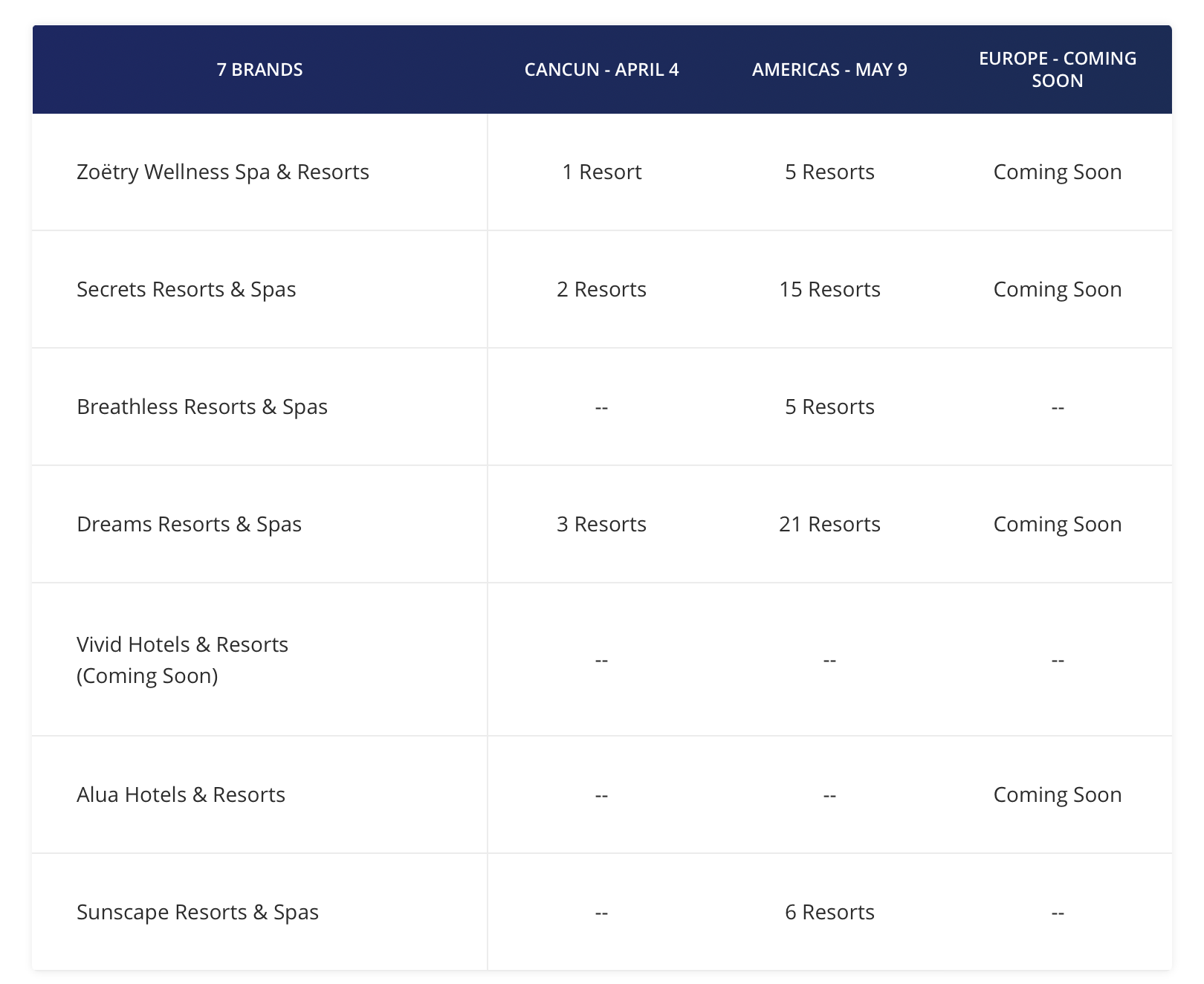Click the Cancun dash in Sunscape row
Image resolution: width=1204 pixels, height=984 pixels.
pyautogui.click(x=601, y=913)
